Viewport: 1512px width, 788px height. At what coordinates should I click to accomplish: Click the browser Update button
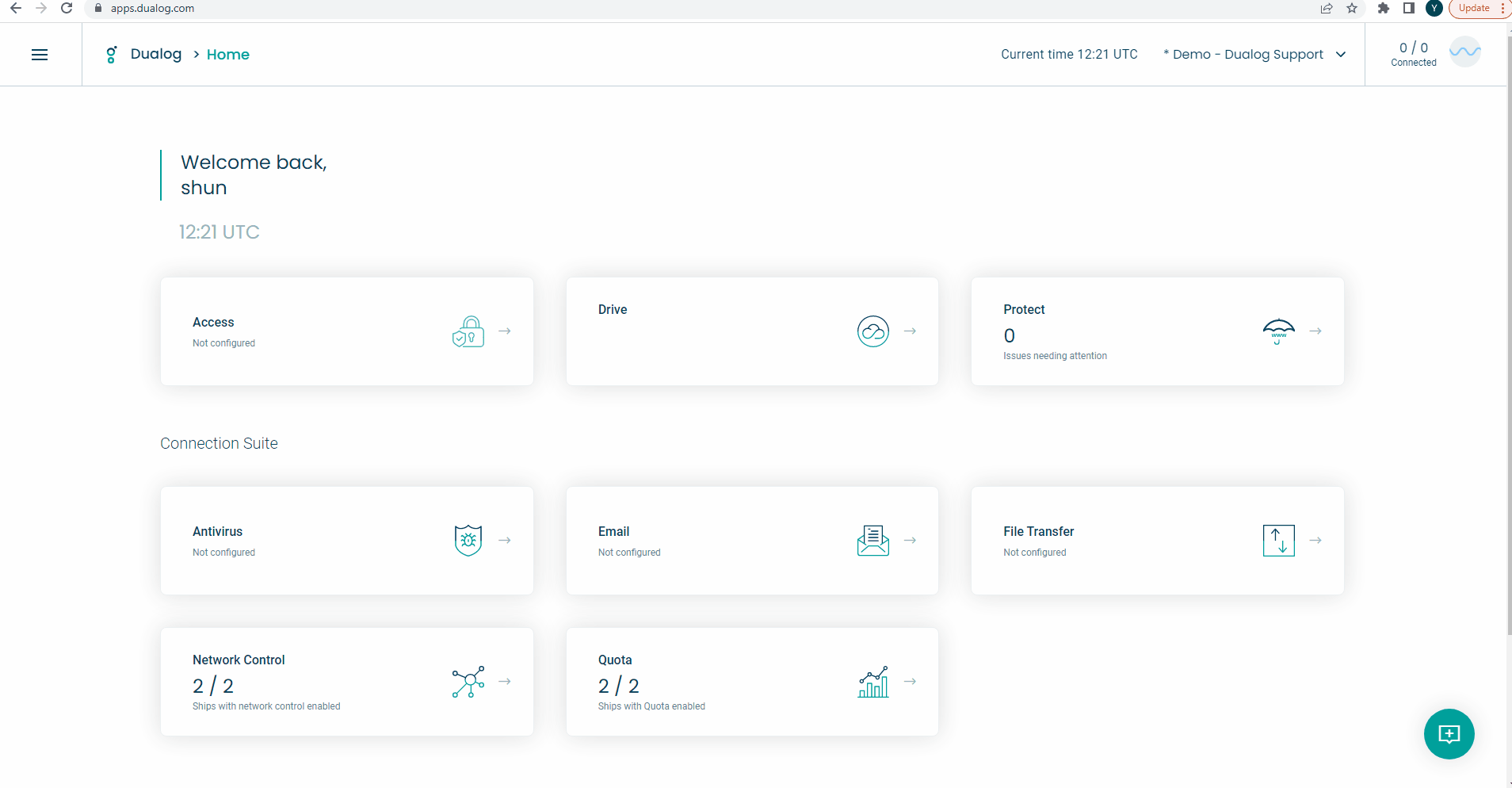tap(1475, 8)
